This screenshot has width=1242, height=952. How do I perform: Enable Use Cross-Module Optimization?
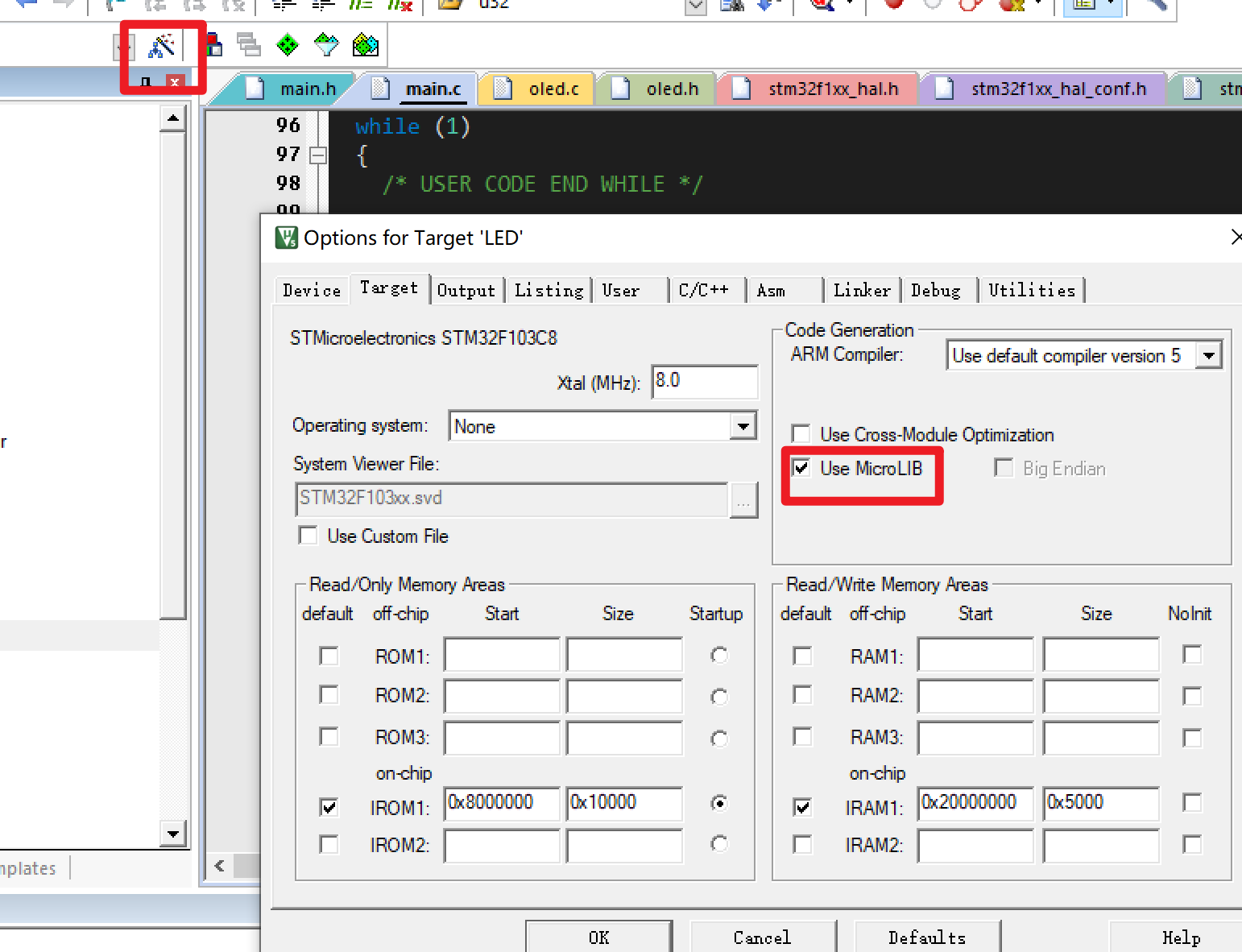click(801, 434)
